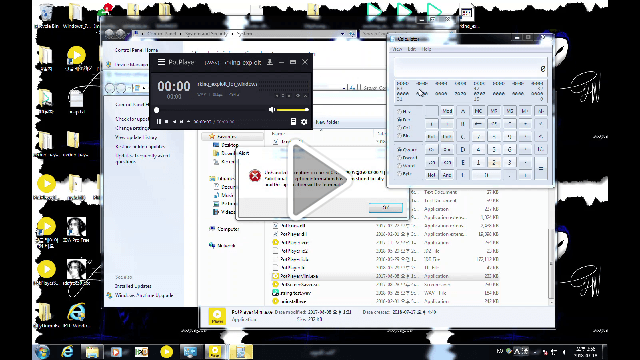Click the hex D button in Calculator
This screenshot has width=640, height=360.
(x=462, y=149)
